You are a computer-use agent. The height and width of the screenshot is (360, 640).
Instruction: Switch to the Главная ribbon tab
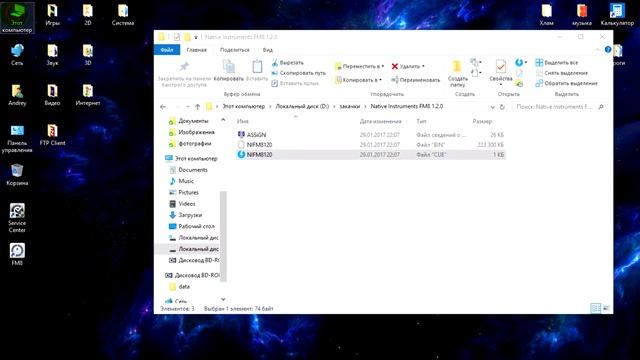point(196,50)
